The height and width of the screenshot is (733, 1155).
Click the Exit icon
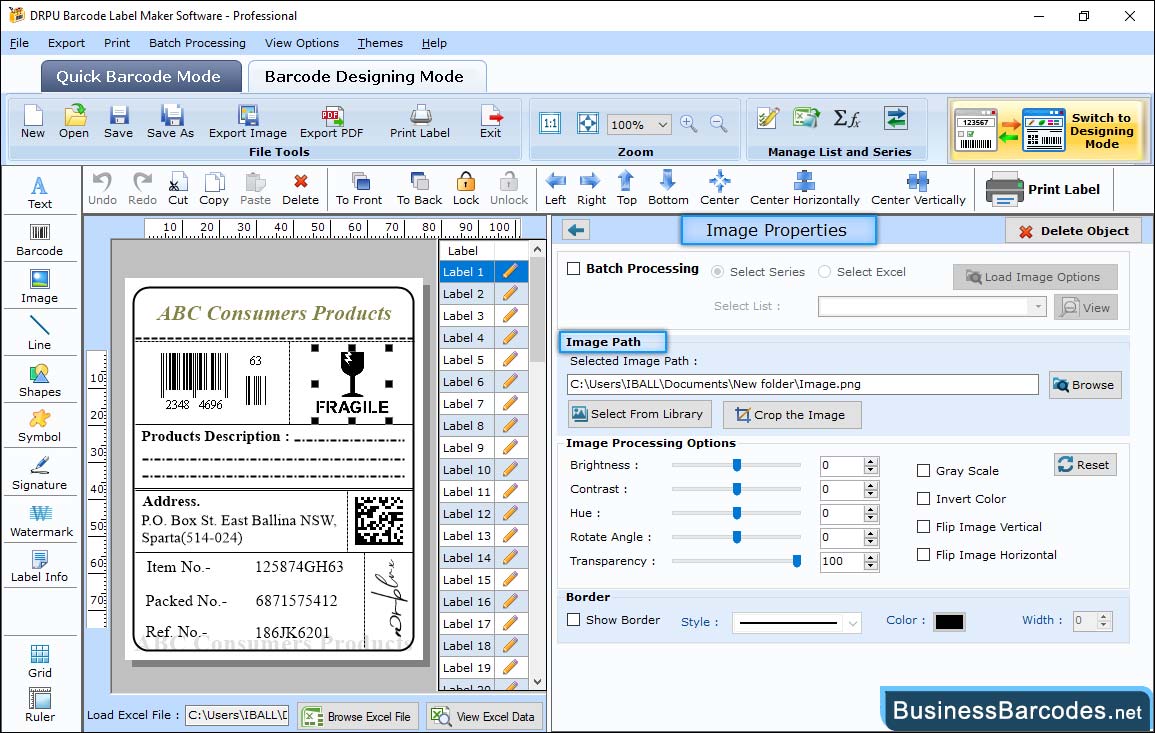click(491, 122)
